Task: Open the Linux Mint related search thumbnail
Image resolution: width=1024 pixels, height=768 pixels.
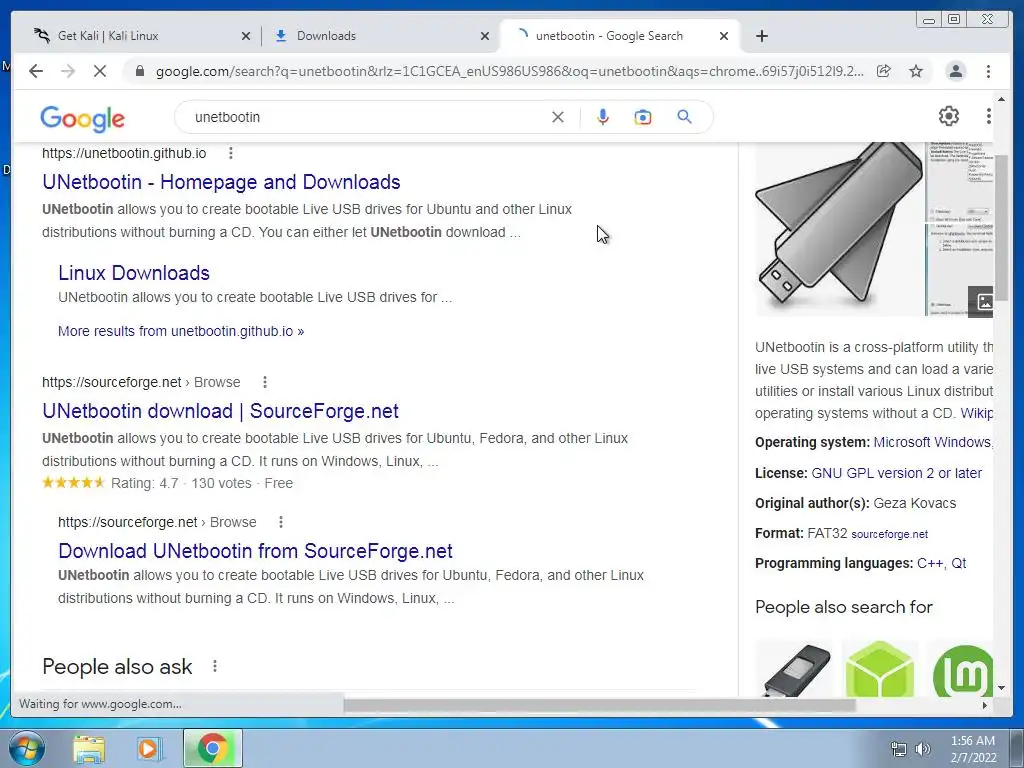Action: pyautogui.click(x=961, y=669)
